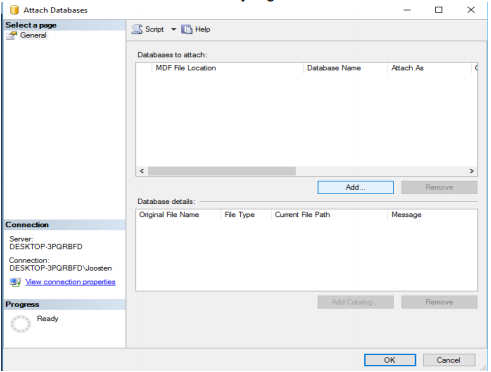491x372 pixels.
Task: Open the Script dropdown arrow
Action: [x=173, y=29]
